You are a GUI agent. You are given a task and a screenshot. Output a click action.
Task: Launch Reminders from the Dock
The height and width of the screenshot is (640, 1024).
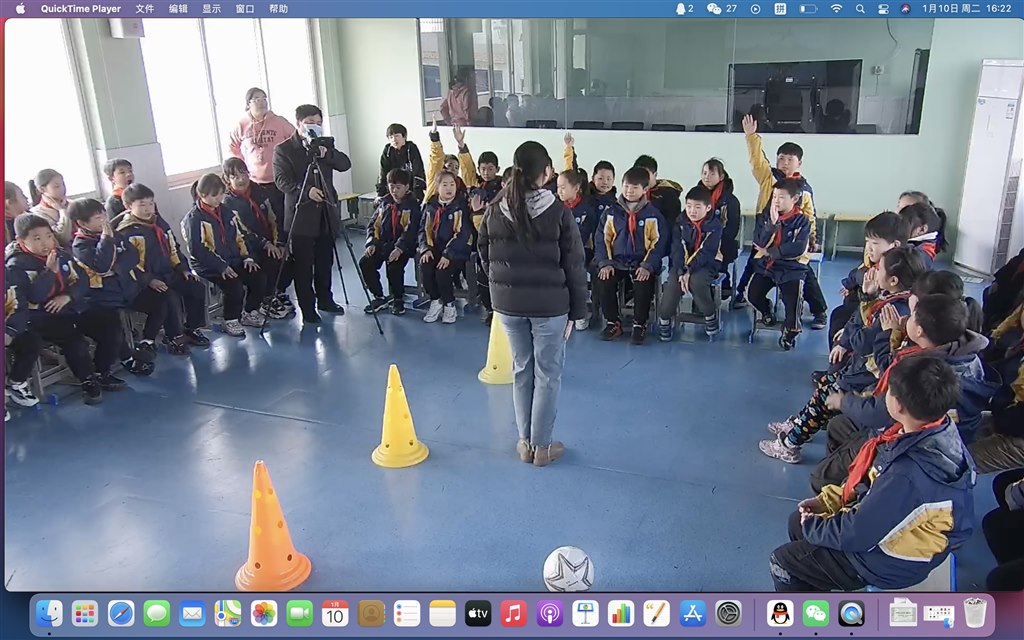(407, 614)
